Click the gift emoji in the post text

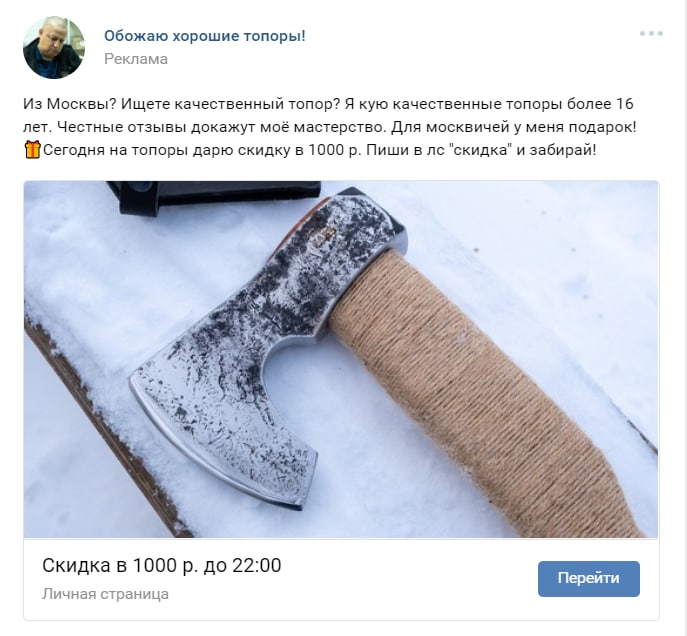(x=32, y=150)
